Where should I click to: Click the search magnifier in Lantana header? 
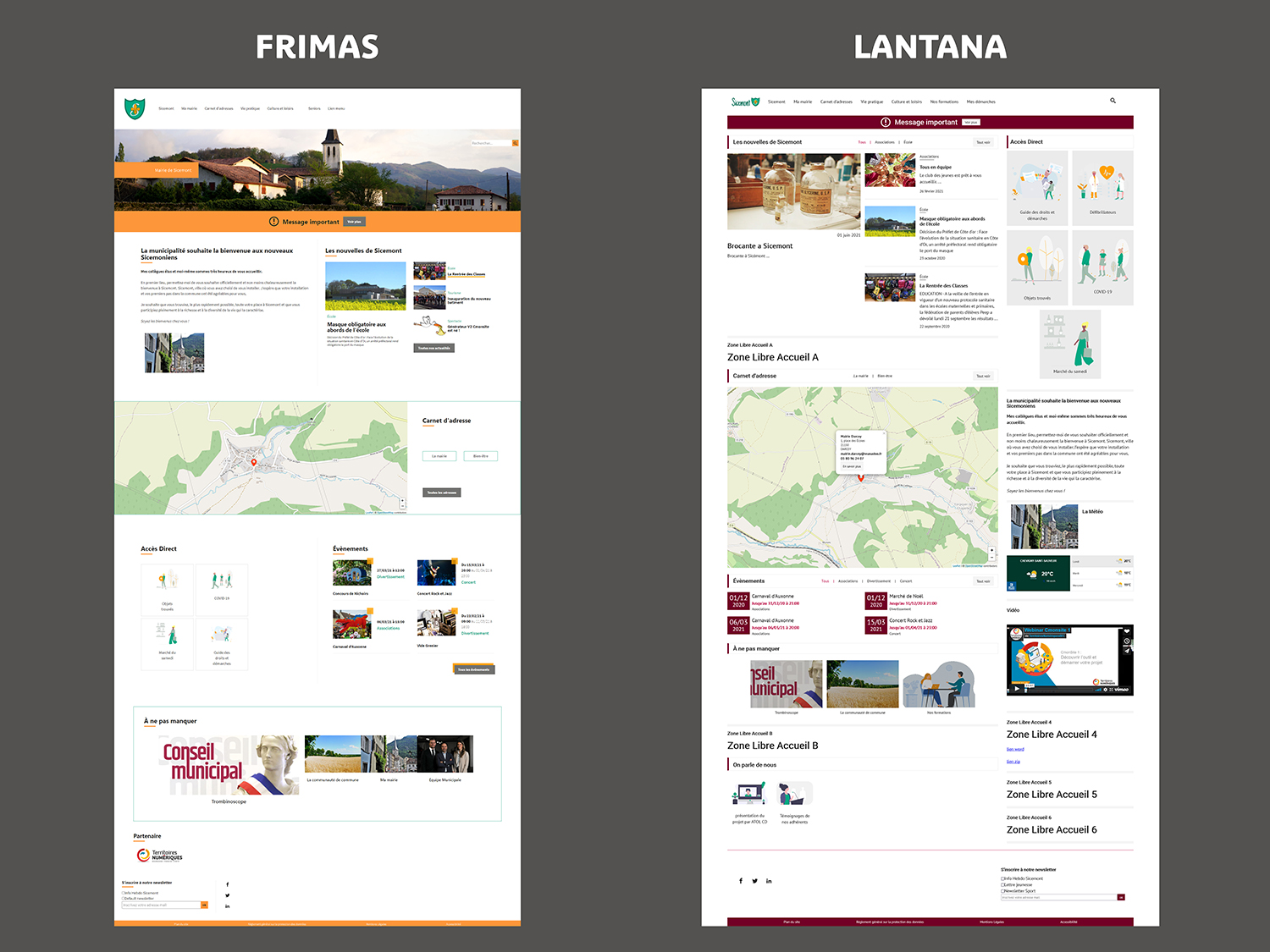1113,101
